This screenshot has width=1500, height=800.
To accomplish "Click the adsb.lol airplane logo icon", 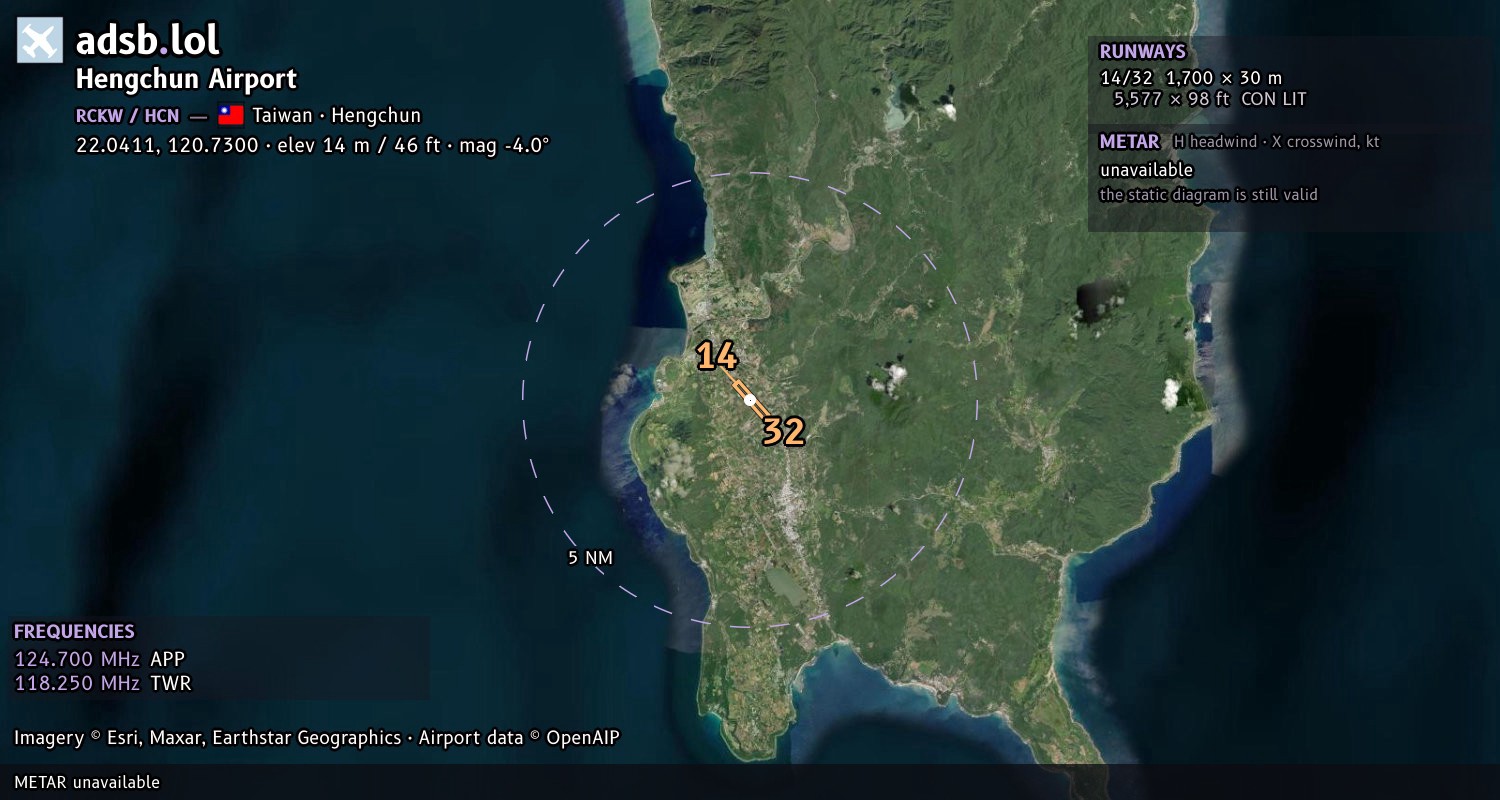I will pos(40,41).
